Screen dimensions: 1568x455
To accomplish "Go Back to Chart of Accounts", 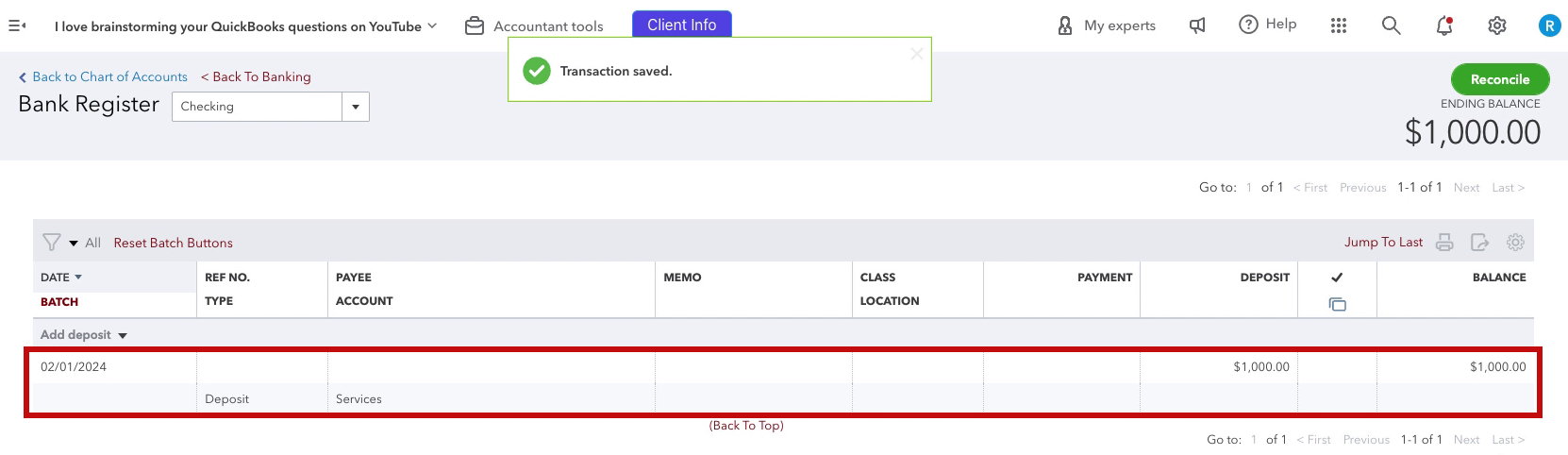I will pos(103,76).
